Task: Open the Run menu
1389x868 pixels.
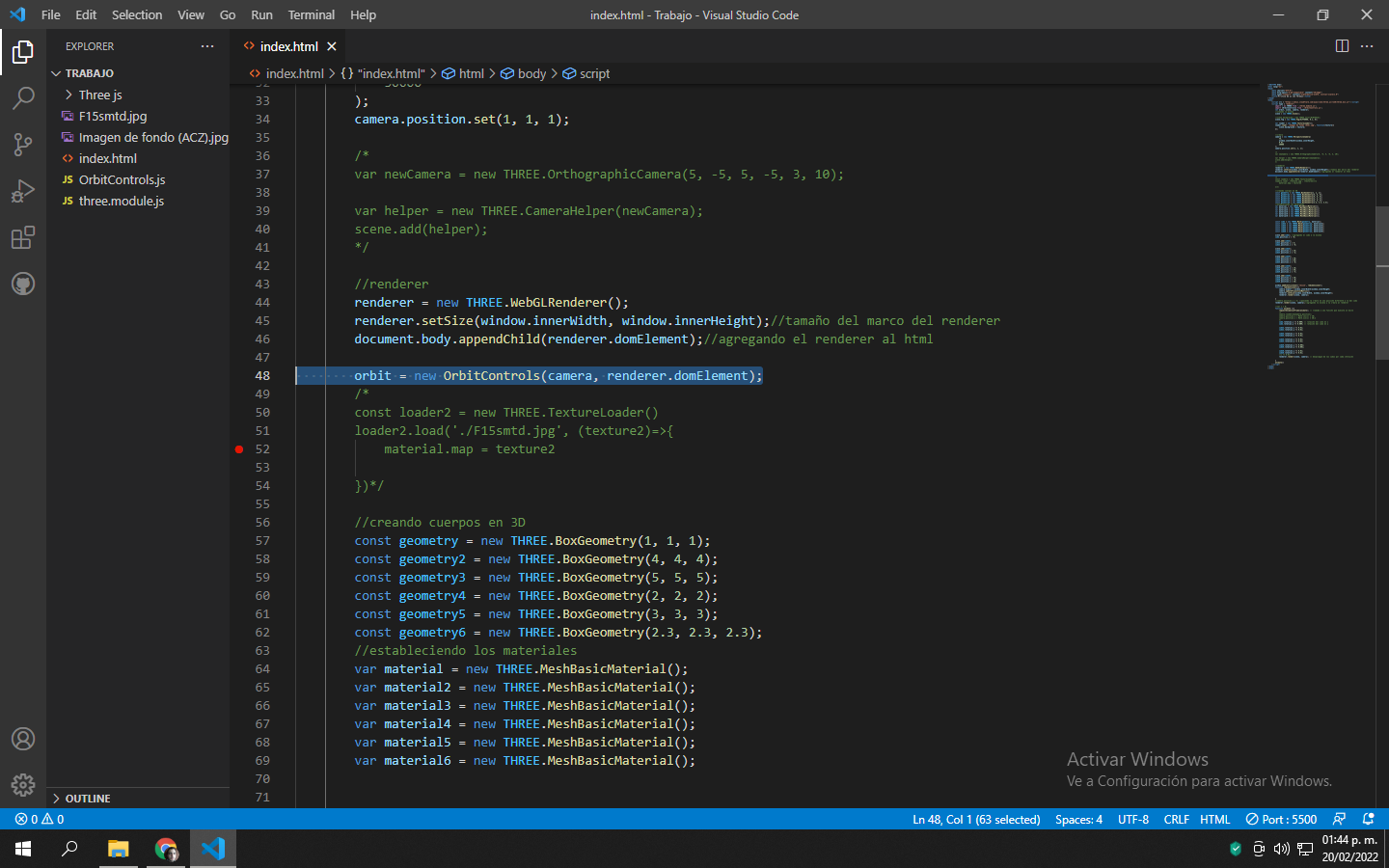Action: [261, 14]
